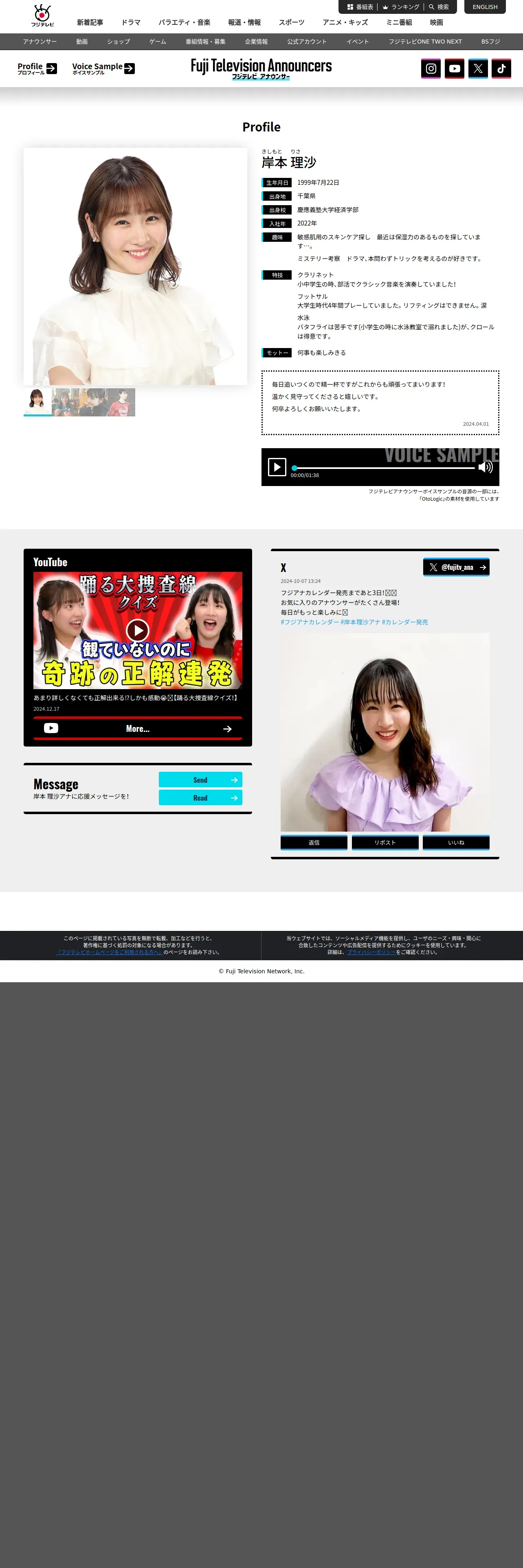Viewport: 523px width, 1568px height.
Task: Click the YouTube icon in More bar
Action: (x=51, y=728)
